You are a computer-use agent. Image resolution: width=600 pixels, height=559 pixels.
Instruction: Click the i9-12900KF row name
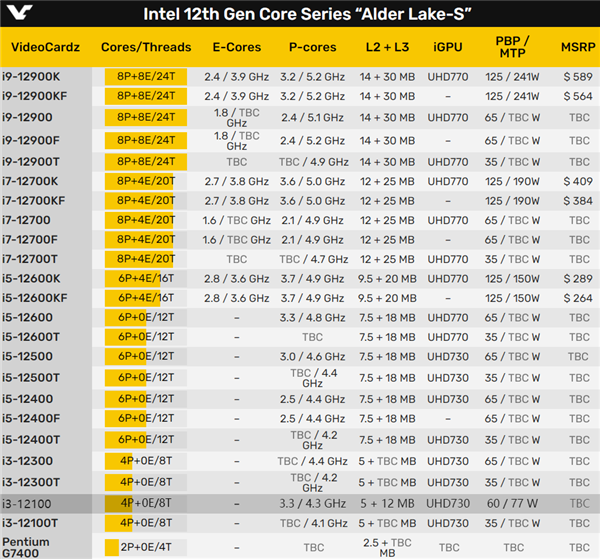tap(34, 96)
